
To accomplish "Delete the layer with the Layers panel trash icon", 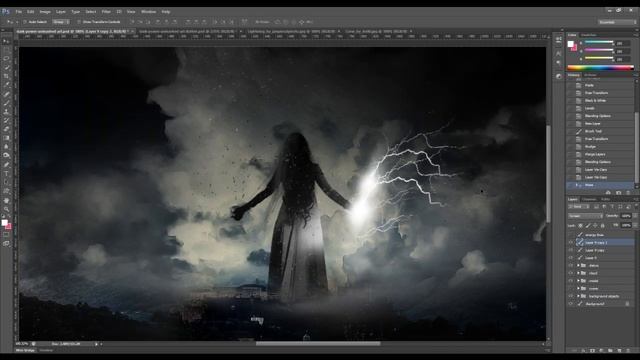I will pos(628,351).
